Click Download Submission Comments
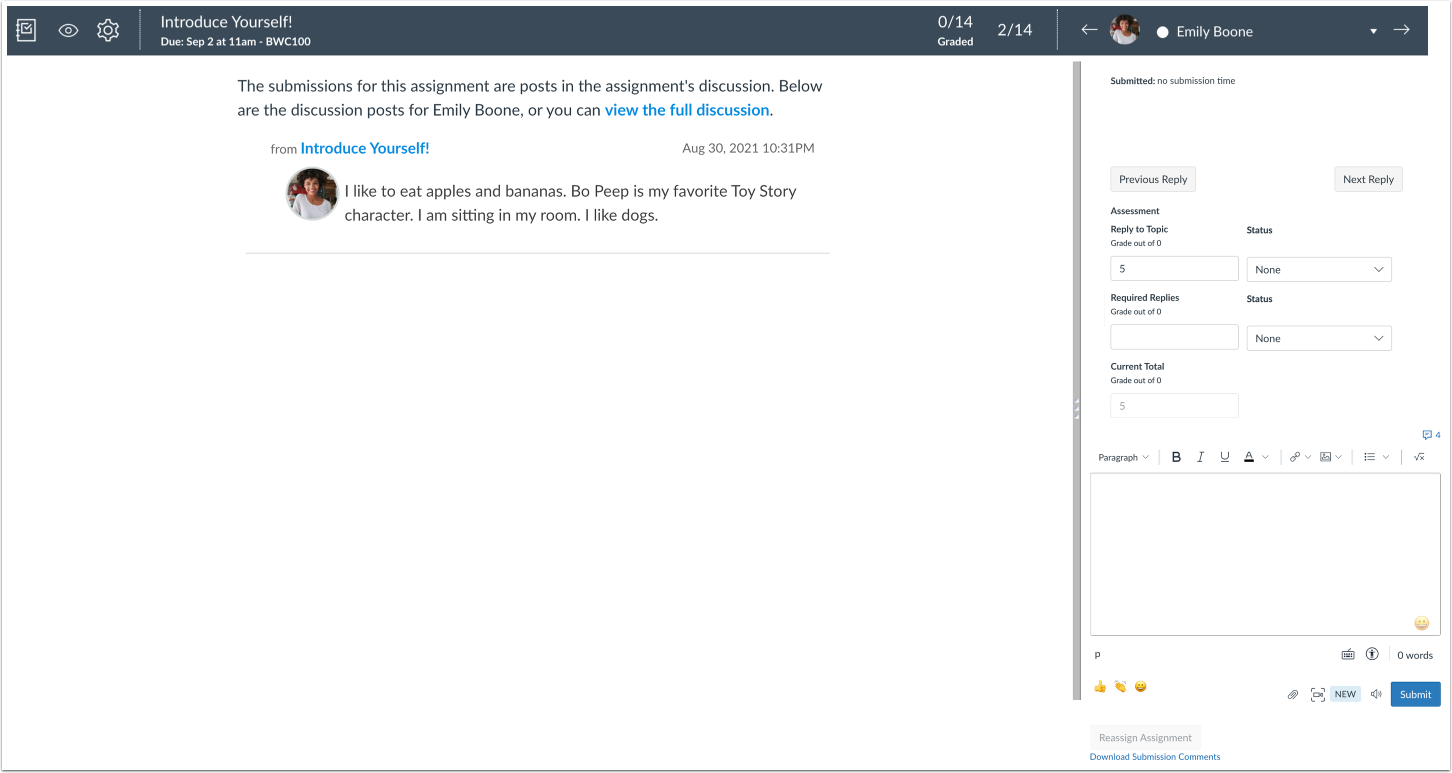Image resolution: width=1452 pixels, height=773 pixels. coord(1155,756)
